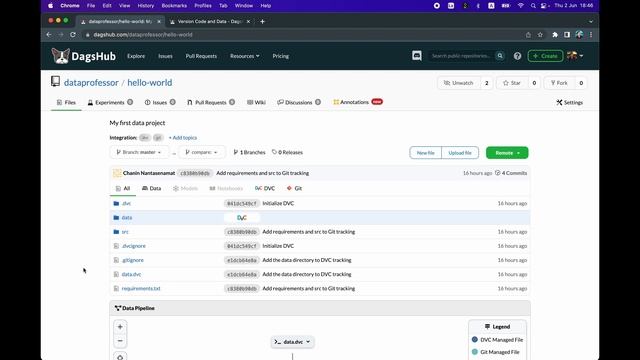Open the Issues link in the header
Viewport: 640px width, 360px height.
pyautogui.click(x=165, y=56)
